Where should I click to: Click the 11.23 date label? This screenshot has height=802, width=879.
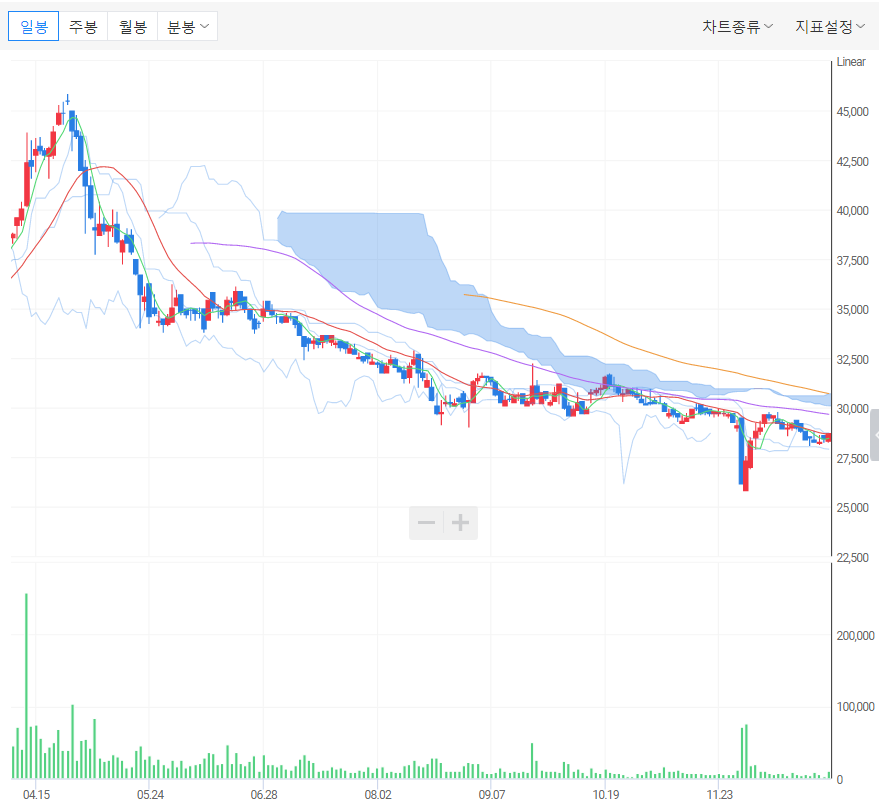[719, 794]
